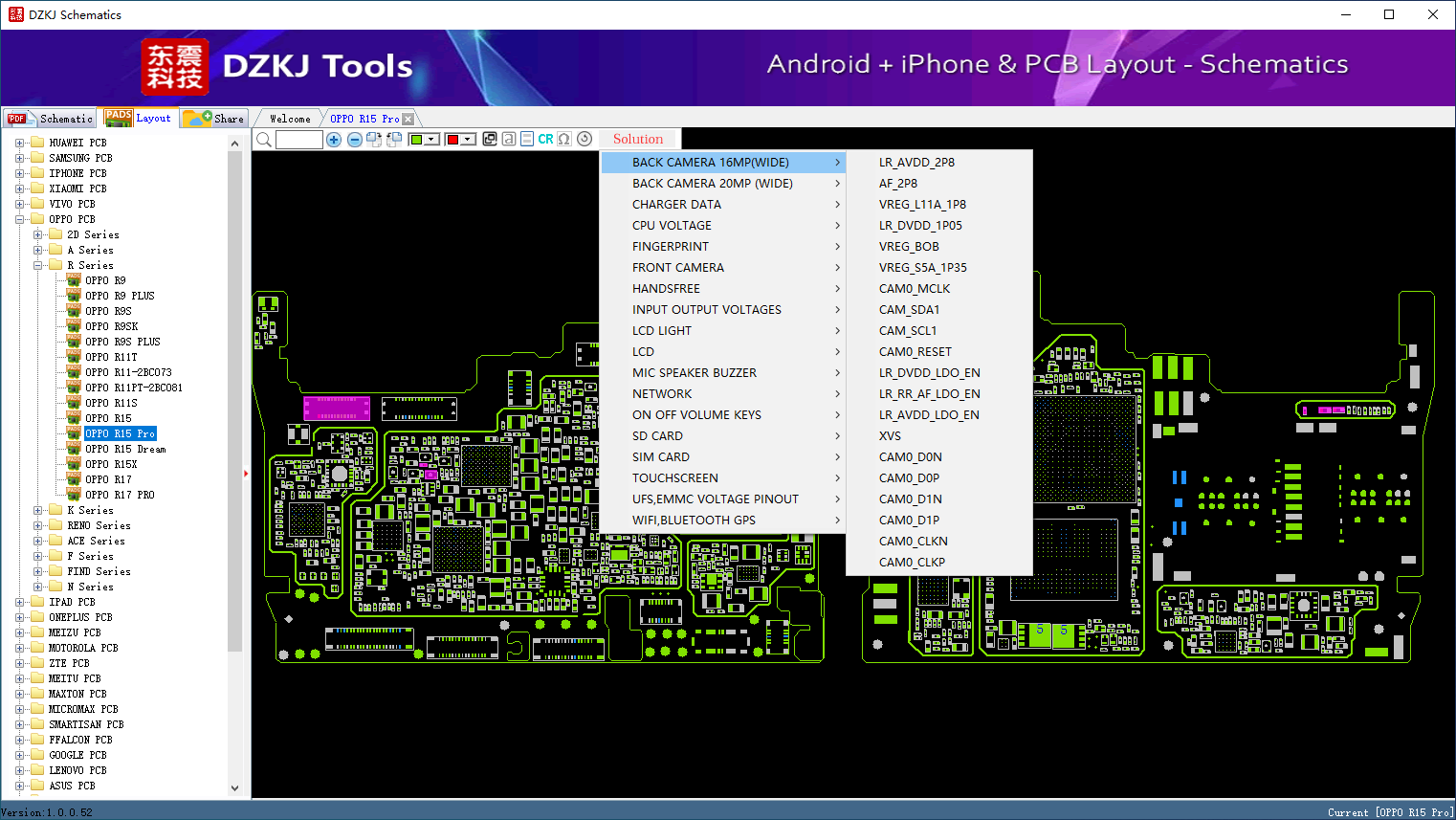Expand the A Series tree node
The height and width of the screenshot is (820, 1456).
[37, 250]
